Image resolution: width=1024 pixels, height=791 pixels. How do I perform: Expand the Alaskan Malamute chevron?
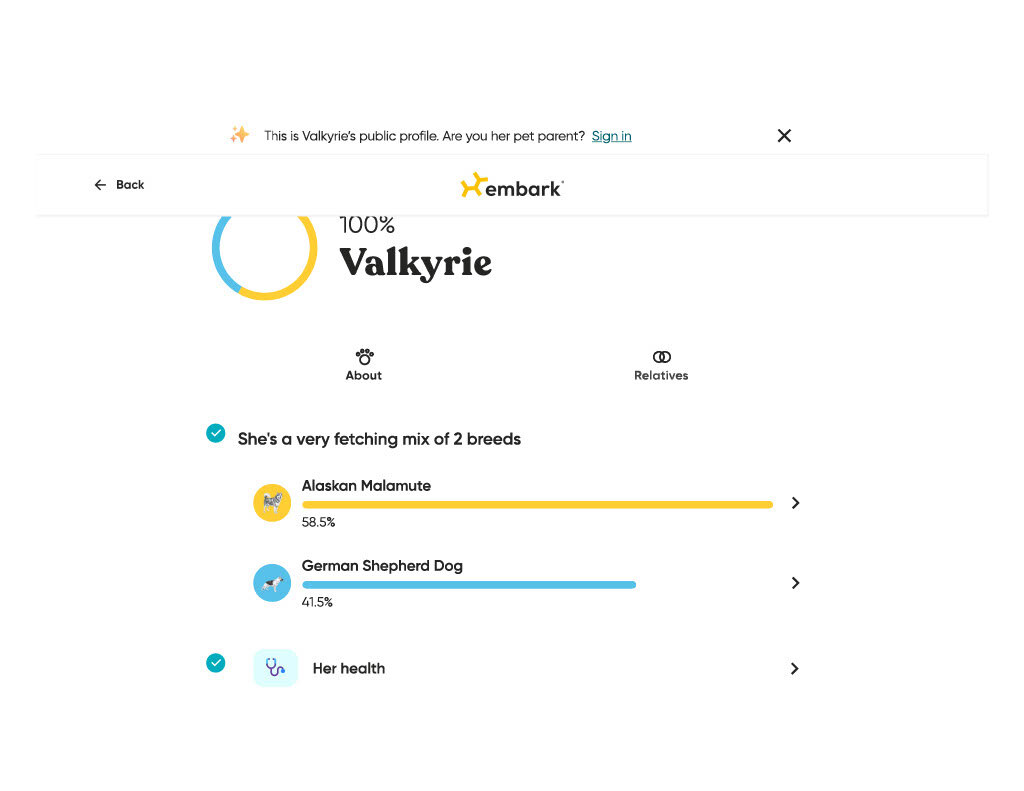coord(795,503)
